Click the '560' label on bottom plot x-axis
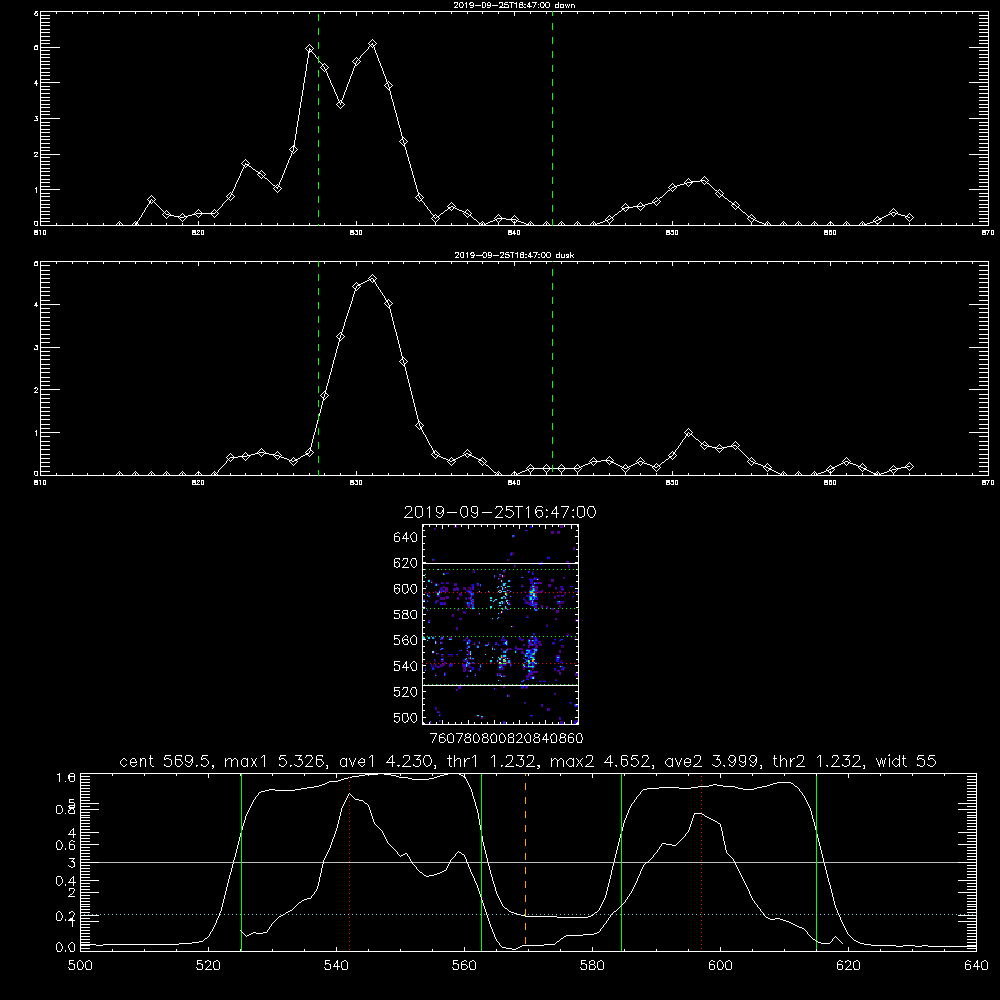This screenshot has width=1000, height=1000. [464, 966]
